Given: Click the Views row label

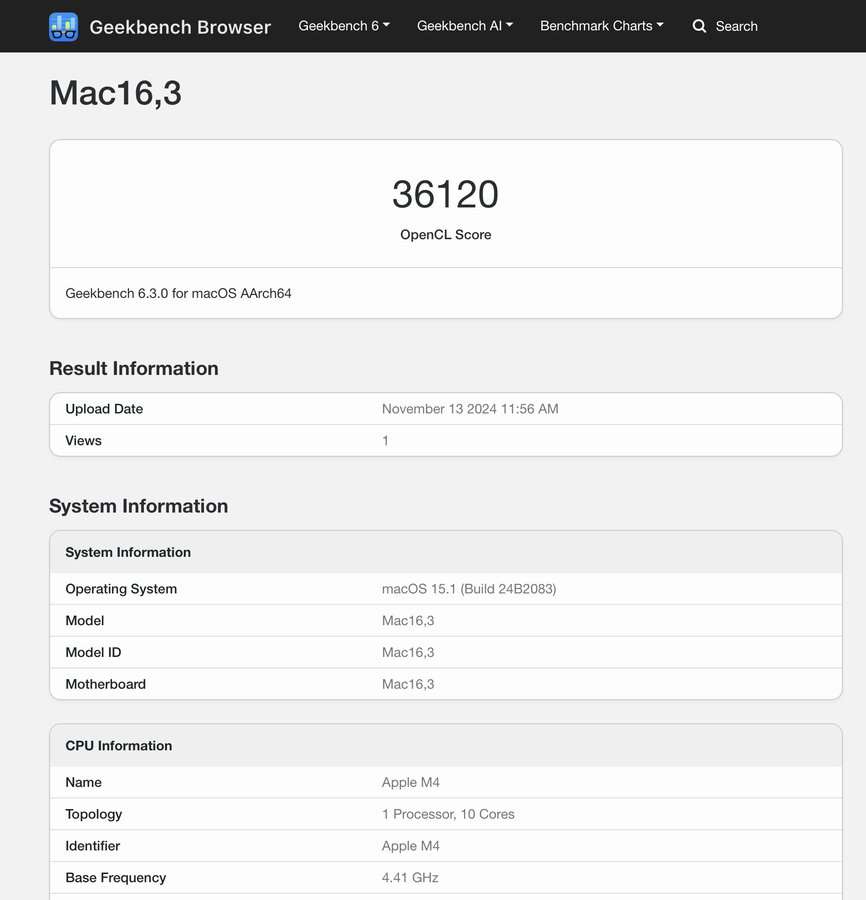Looking at the screenshot, I should click(x=83, y=441).
